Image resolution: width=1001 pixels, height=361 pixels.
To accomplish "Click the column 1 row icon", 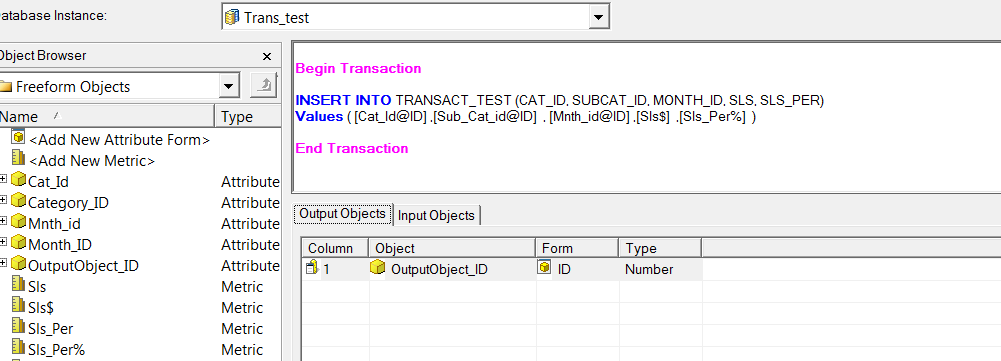I will [312, 268].
